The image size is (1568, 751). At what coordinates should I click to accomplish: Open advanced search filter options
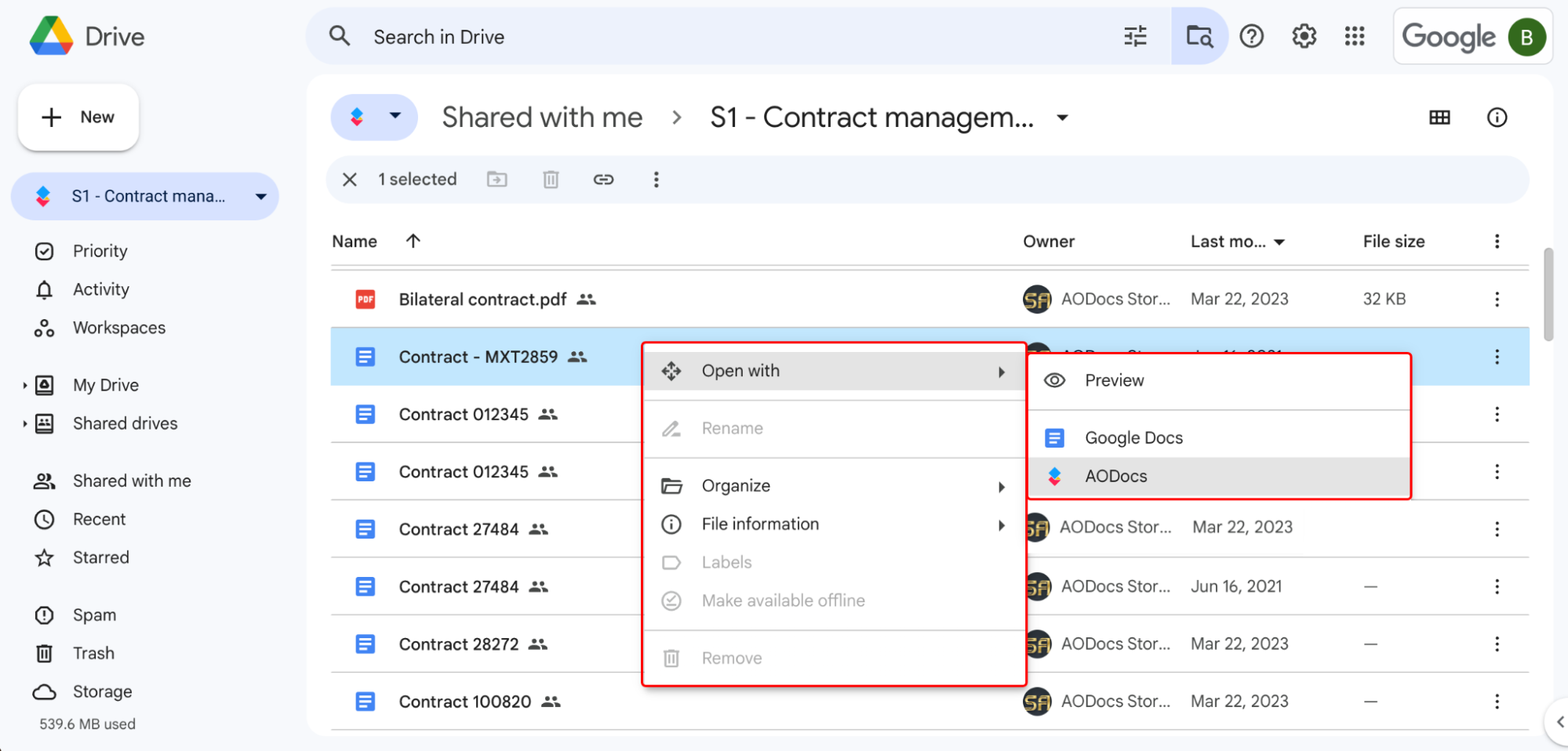coord(1135,36)
